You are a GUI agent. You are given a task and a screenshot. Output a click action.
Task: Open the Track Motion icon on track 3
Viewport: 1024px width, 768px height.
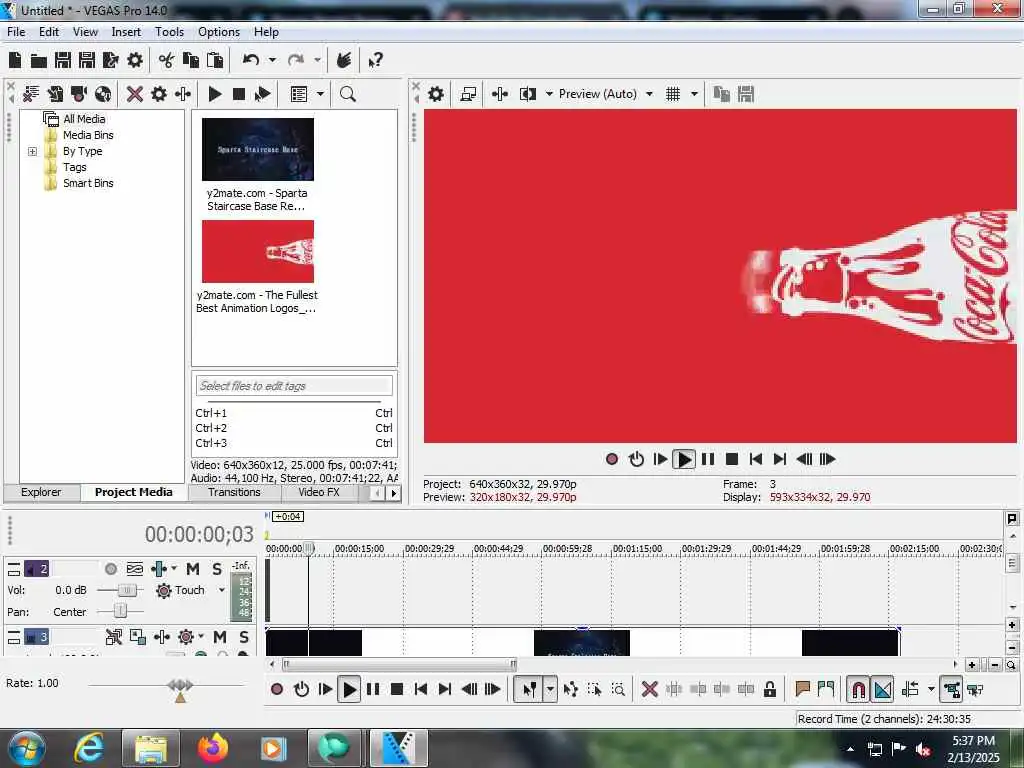click(138, 637)
